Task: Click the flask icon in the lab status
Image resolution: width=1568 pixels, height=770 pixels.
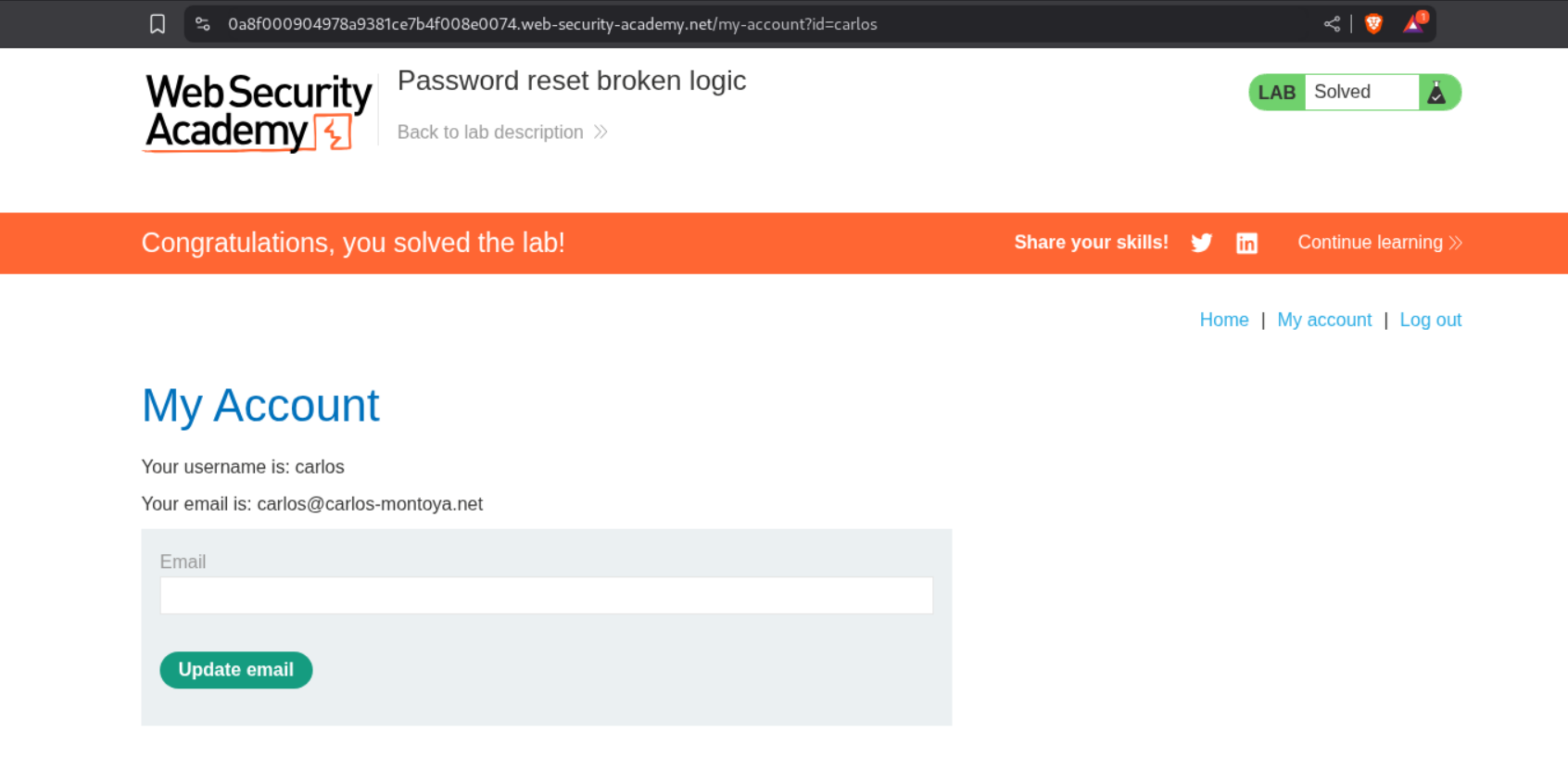Action: click(1436, 93)
